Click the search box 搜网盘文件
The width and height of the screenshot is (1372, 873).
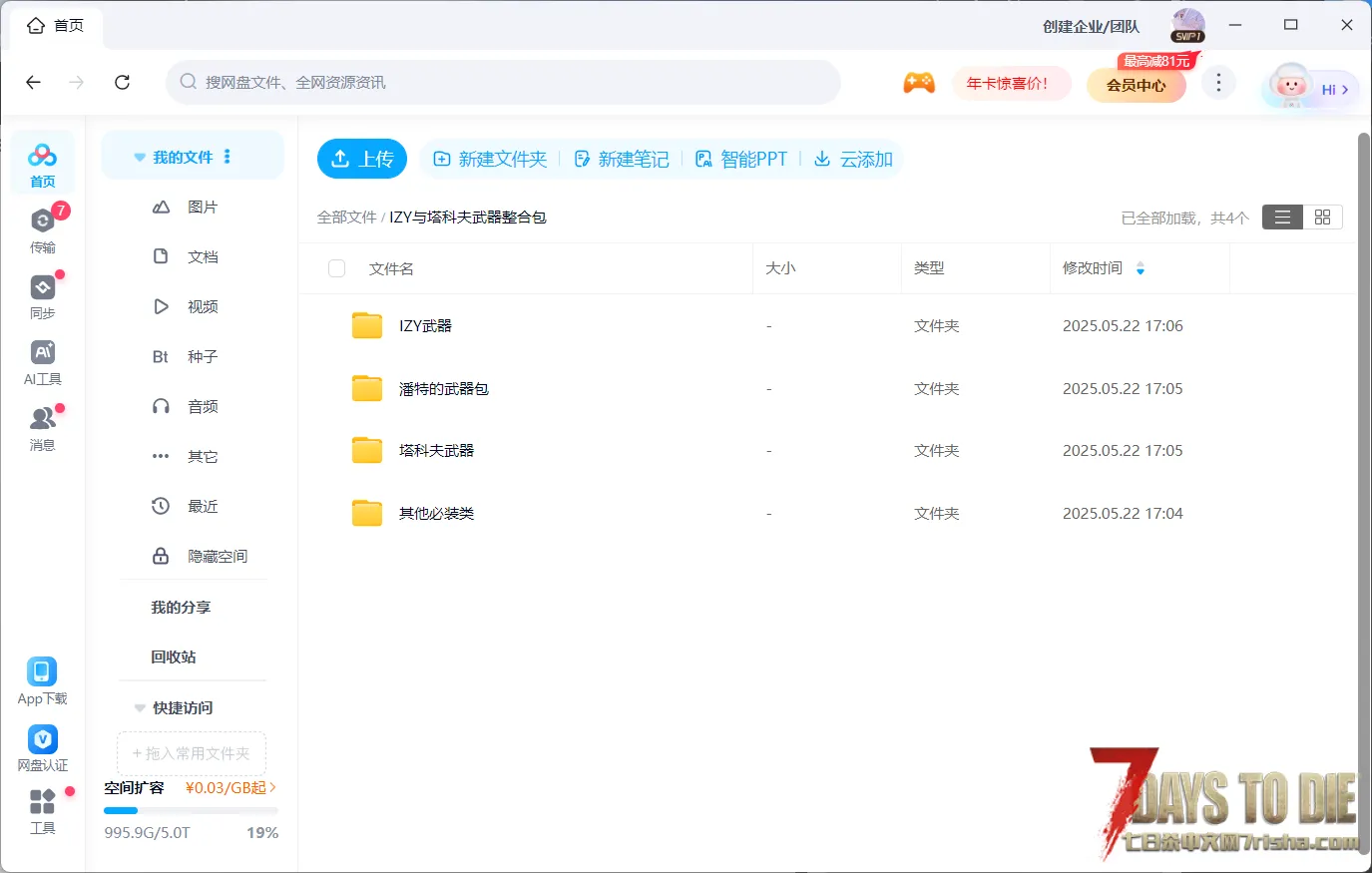[503, 82]
